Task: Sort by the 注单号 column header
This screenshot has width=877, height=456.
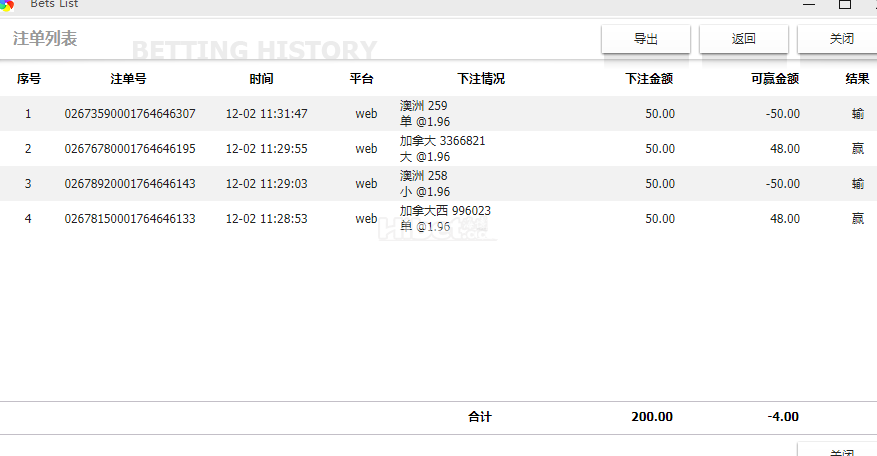Action: pyautogui.click(x=129, y=79)
